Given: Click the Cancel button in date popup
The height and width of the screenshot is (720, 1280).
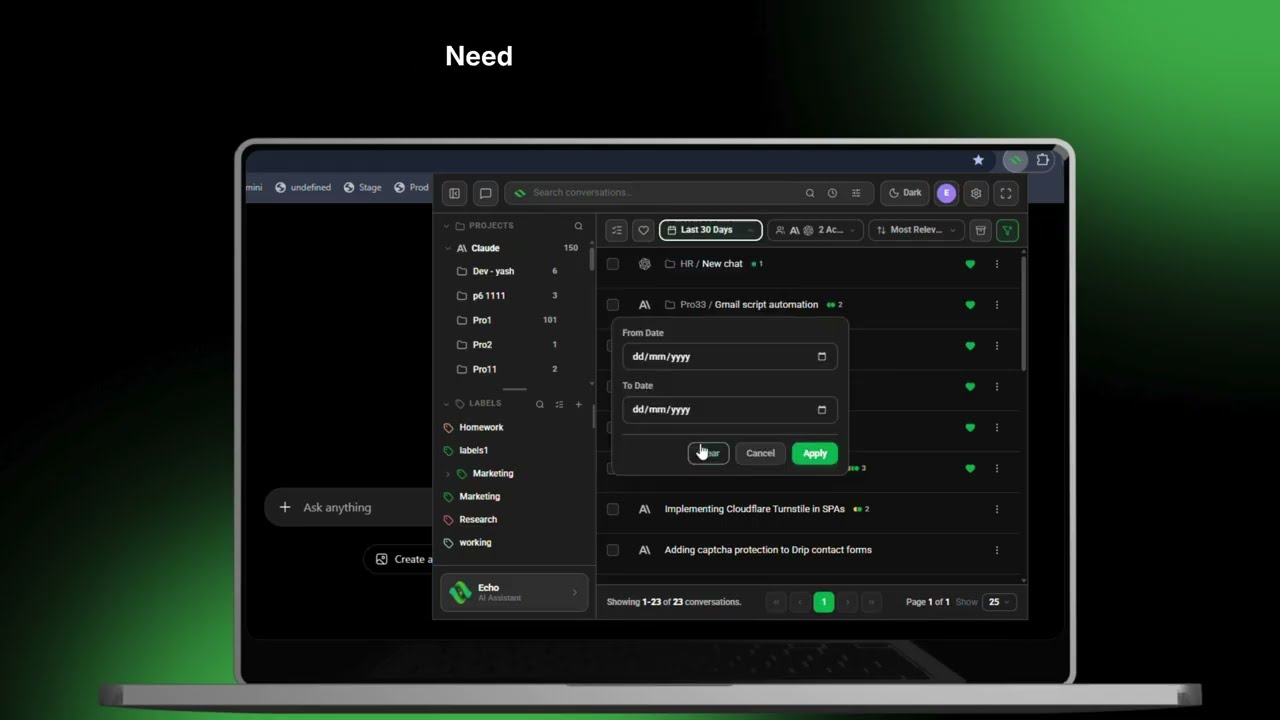Looking at the screenshot, I should click(760, 453).
